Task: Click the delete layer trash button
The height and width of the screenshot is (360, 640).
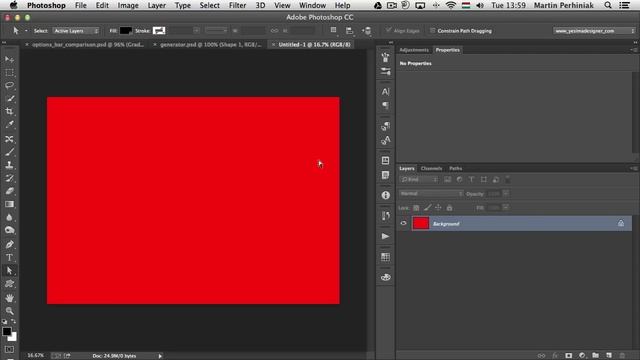Action: click(x=622, y=356)
